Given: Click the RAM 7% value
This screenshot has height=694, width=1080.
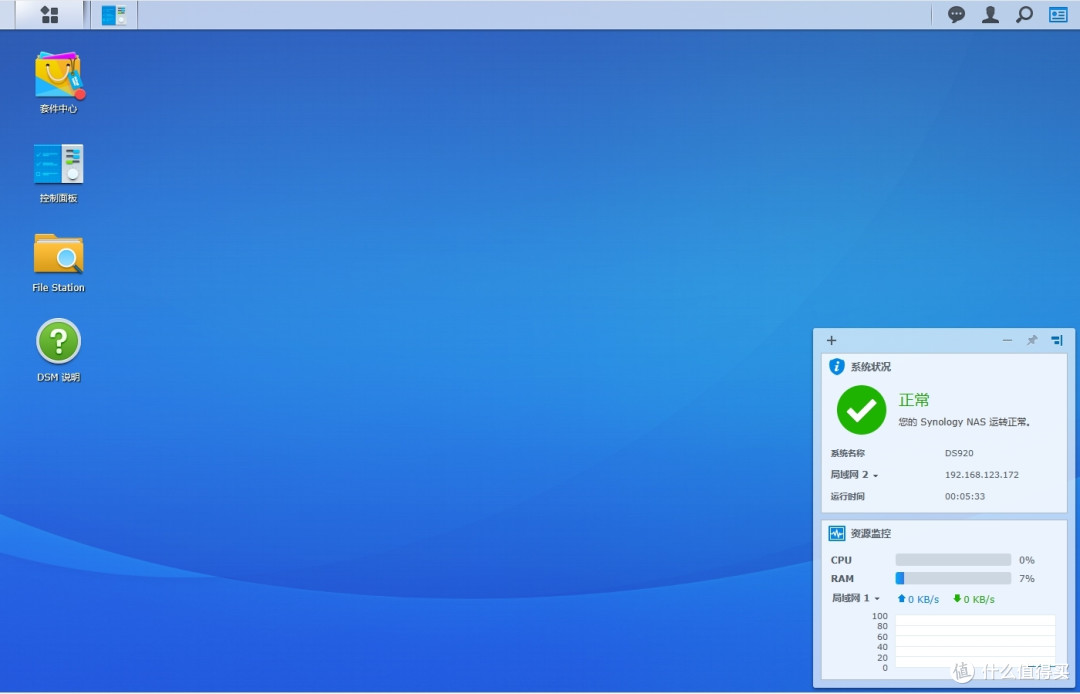Looking at the screenshot, I should [1027, 578].
